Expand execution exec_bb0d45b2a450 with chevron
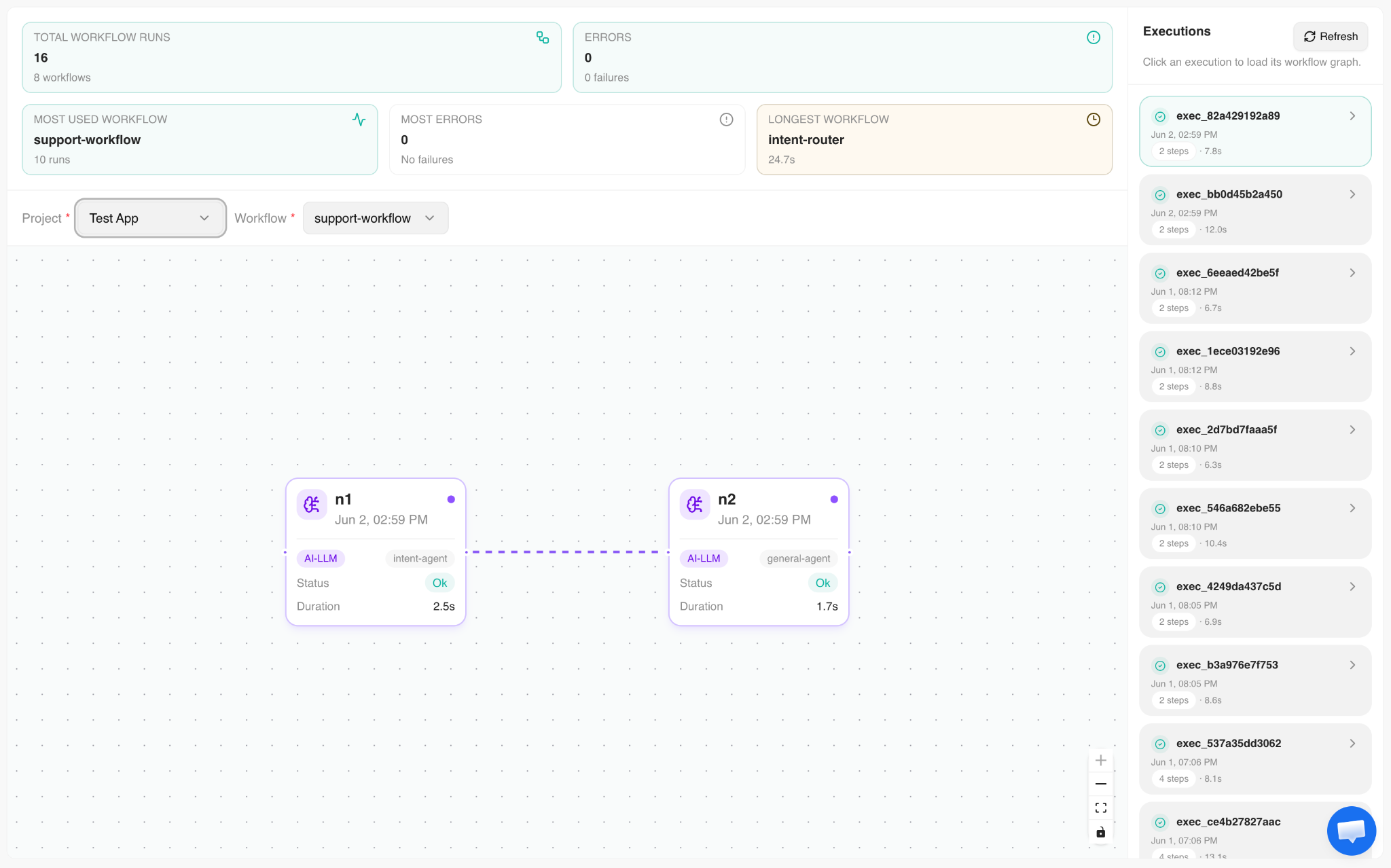This screenshot has width=1391, height=868. [1352, 194]
